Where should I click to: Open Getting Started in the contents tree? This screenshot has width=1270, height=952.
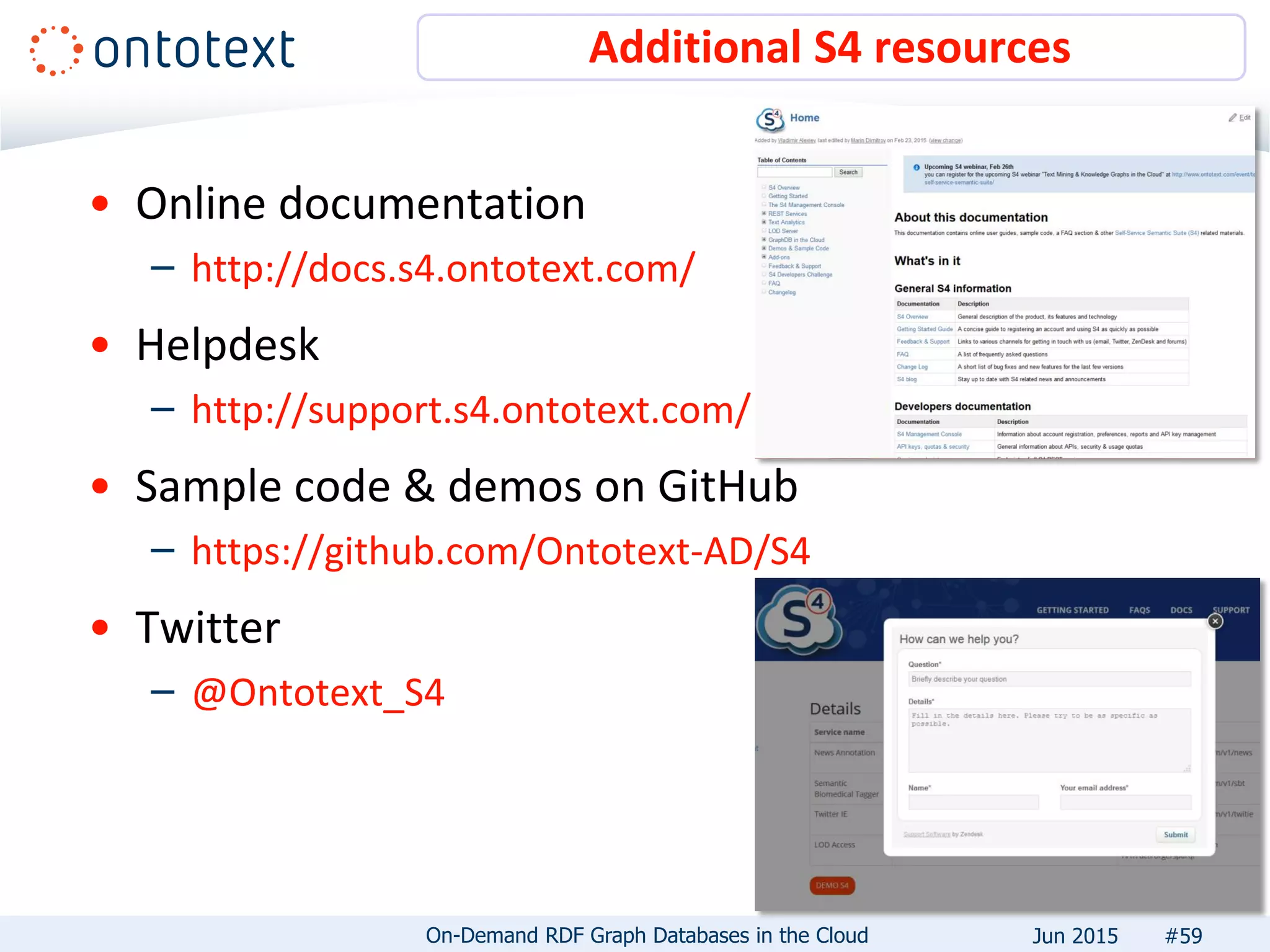pos(788,196)
